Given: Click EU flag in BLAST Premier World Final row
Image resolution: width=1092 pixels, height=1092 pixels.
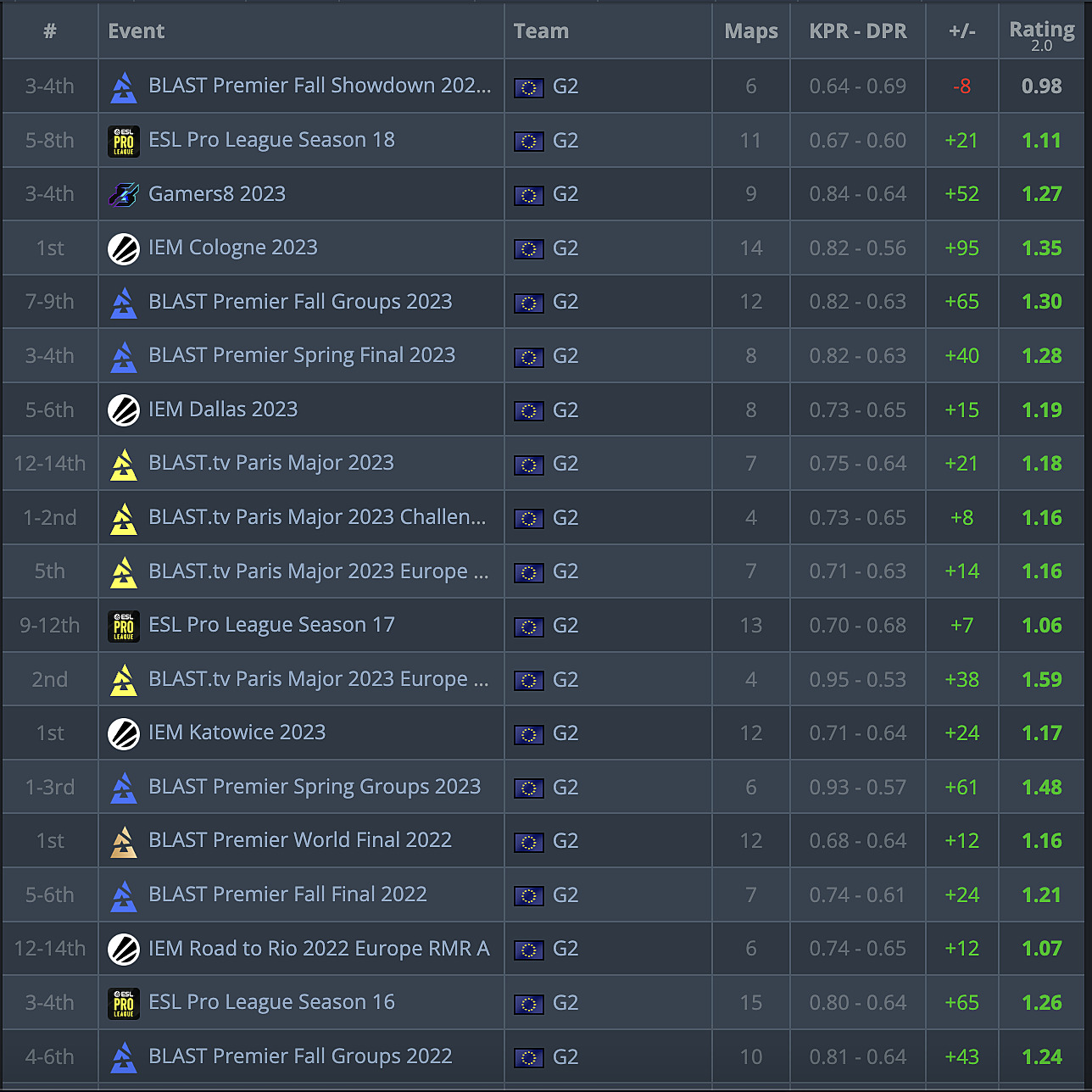Looking at the screenshot, I should (529, 842).
